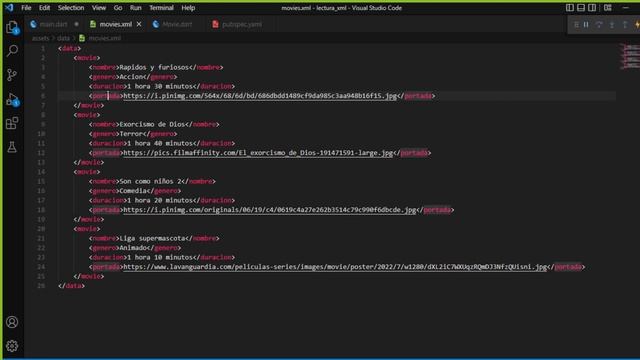The width and height of the screenshot is (640, 360).
Task: Click the text '1 hora 30 minutos'
Action: [159, 87]
